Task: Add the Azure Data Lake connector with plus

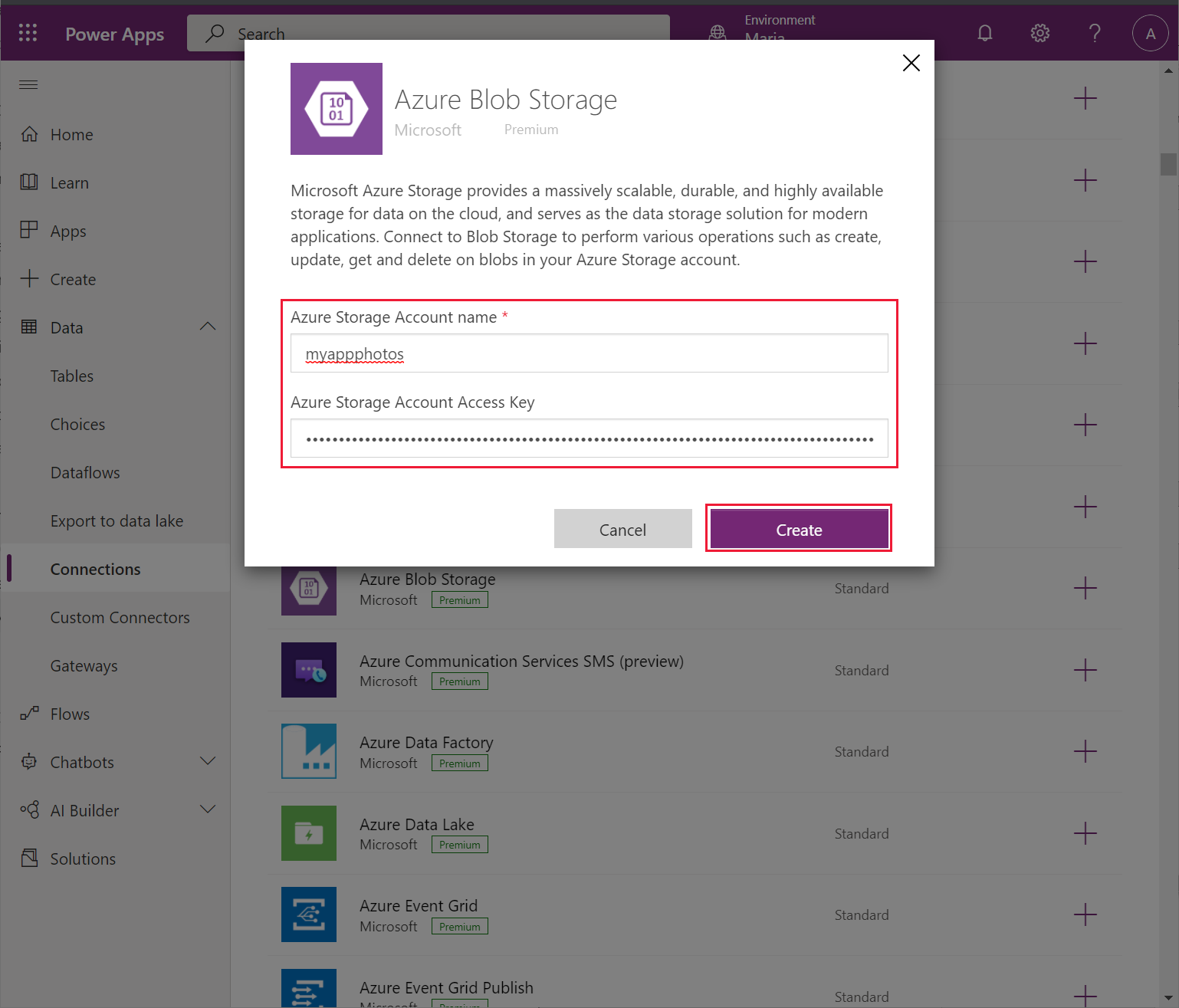Action: [x=1085, y=834]
